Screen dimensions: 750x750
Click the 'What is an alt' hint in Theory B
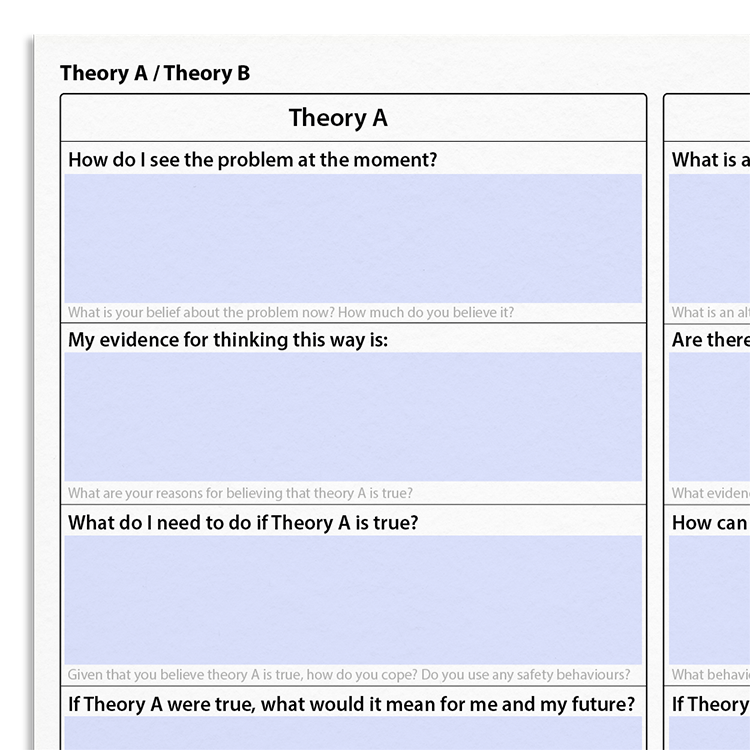tap(711, 312)
